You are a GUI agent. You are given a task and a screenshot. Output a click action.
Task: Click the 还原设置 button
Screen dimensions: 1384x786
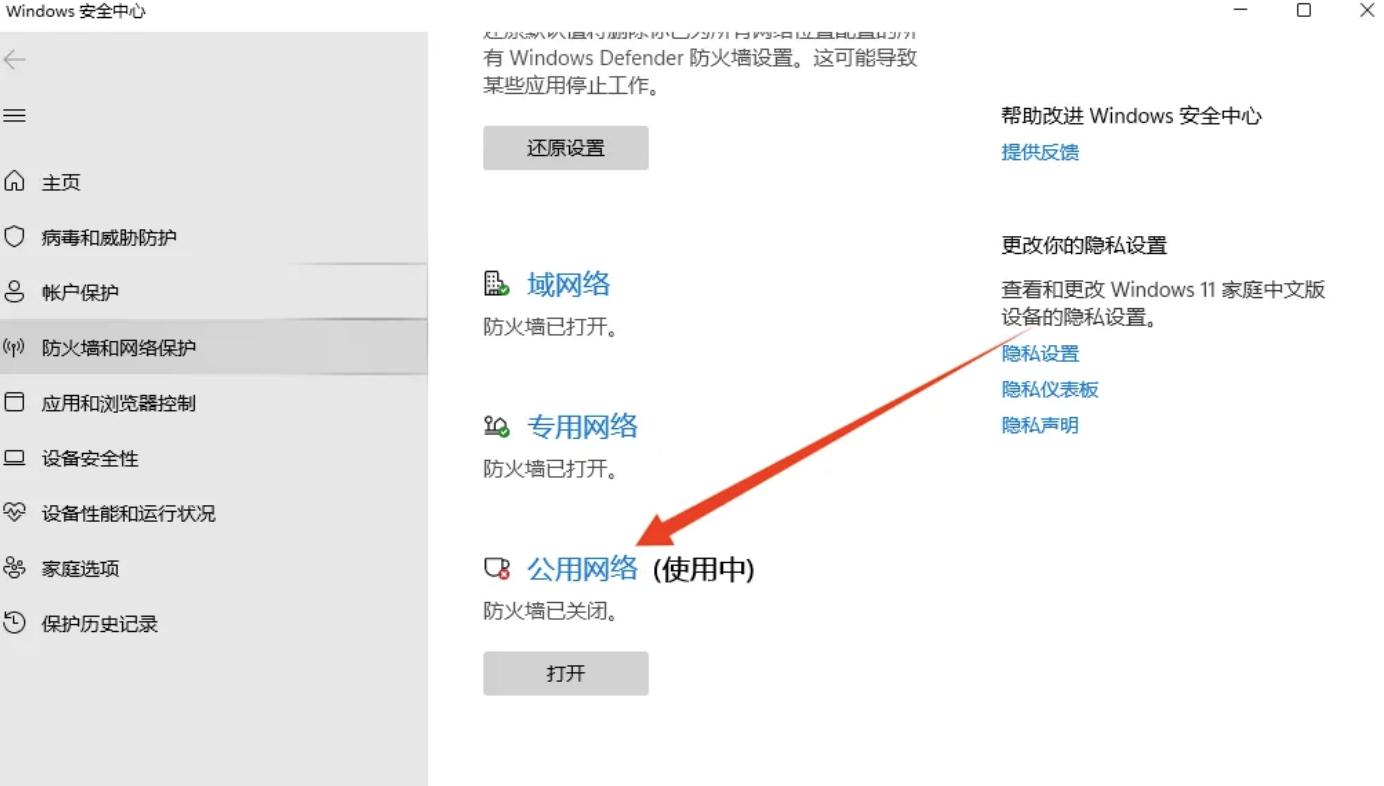tap(566, 148)
